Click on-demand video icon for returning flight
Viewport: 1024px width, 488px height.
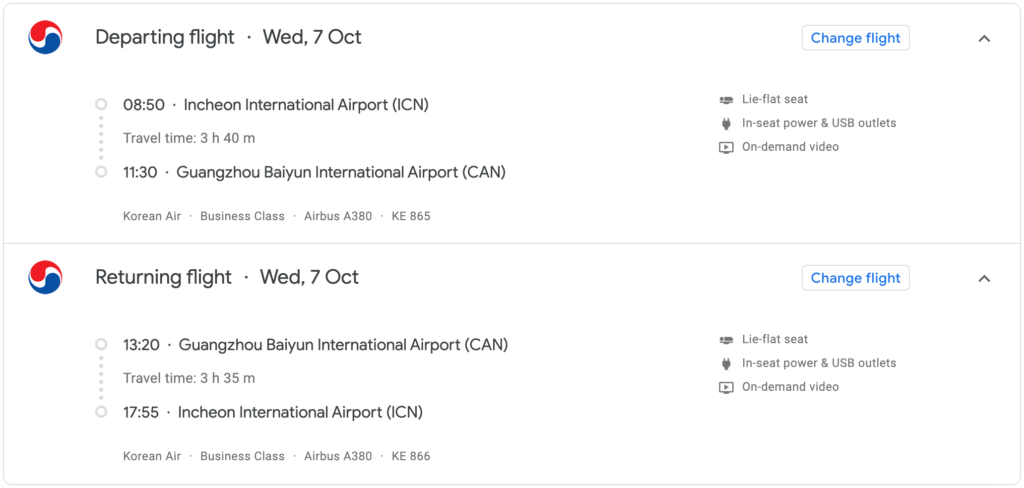coord(726,387)
